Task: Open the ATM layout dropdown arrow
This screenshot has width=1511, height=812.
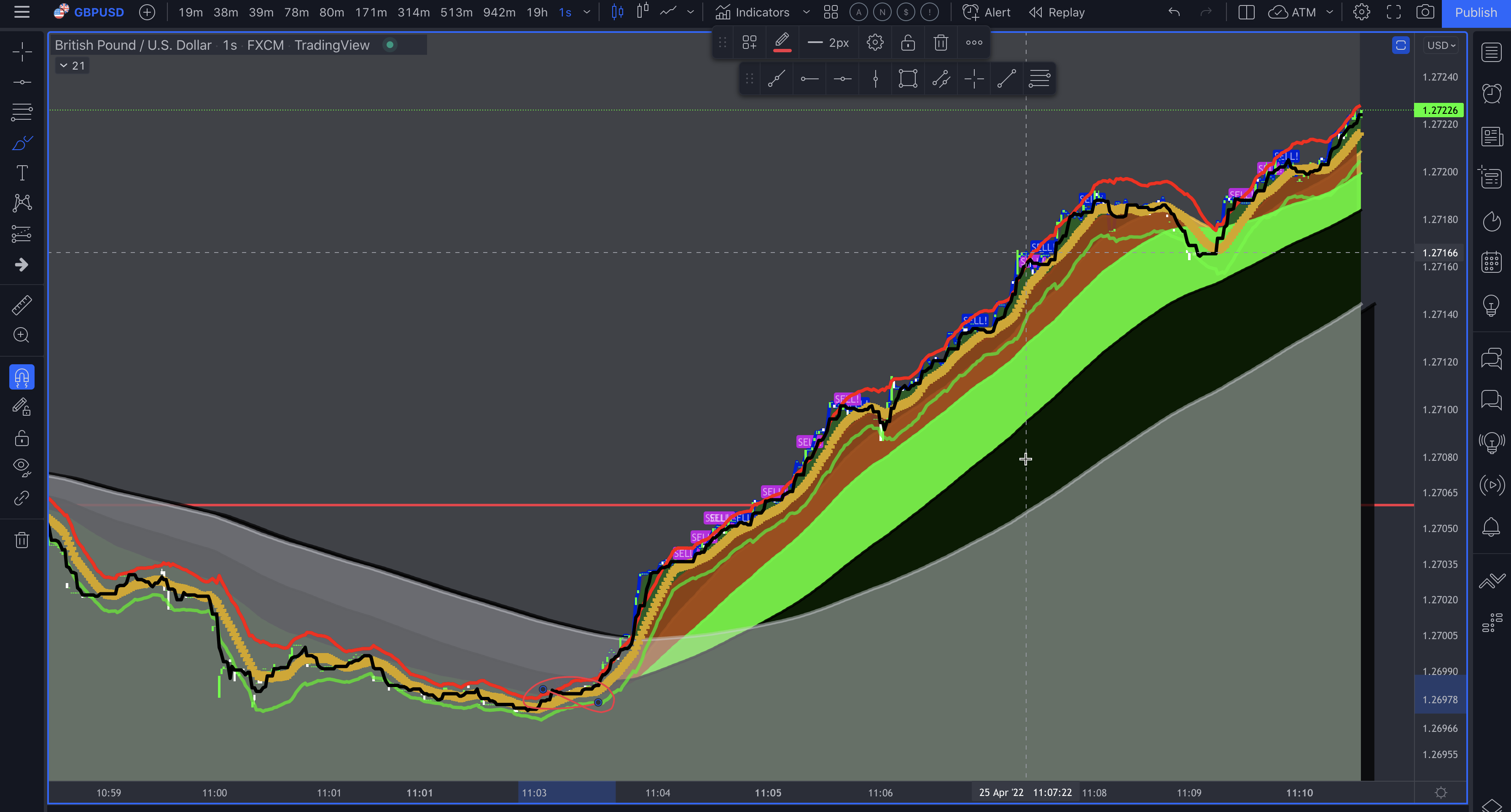Action: pyautogui.click(x=1330, y=12)
